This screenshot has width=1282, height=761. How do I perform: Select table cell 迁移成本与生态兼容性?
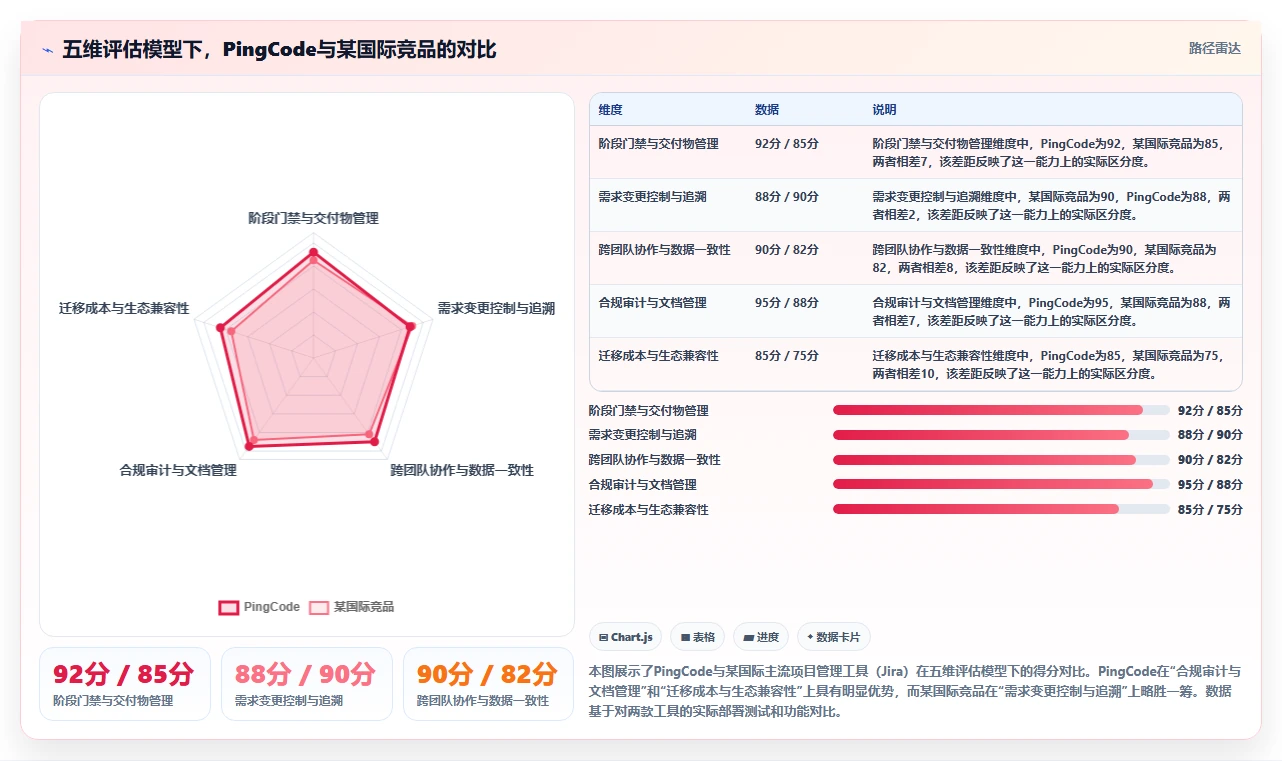coord(658,356)
